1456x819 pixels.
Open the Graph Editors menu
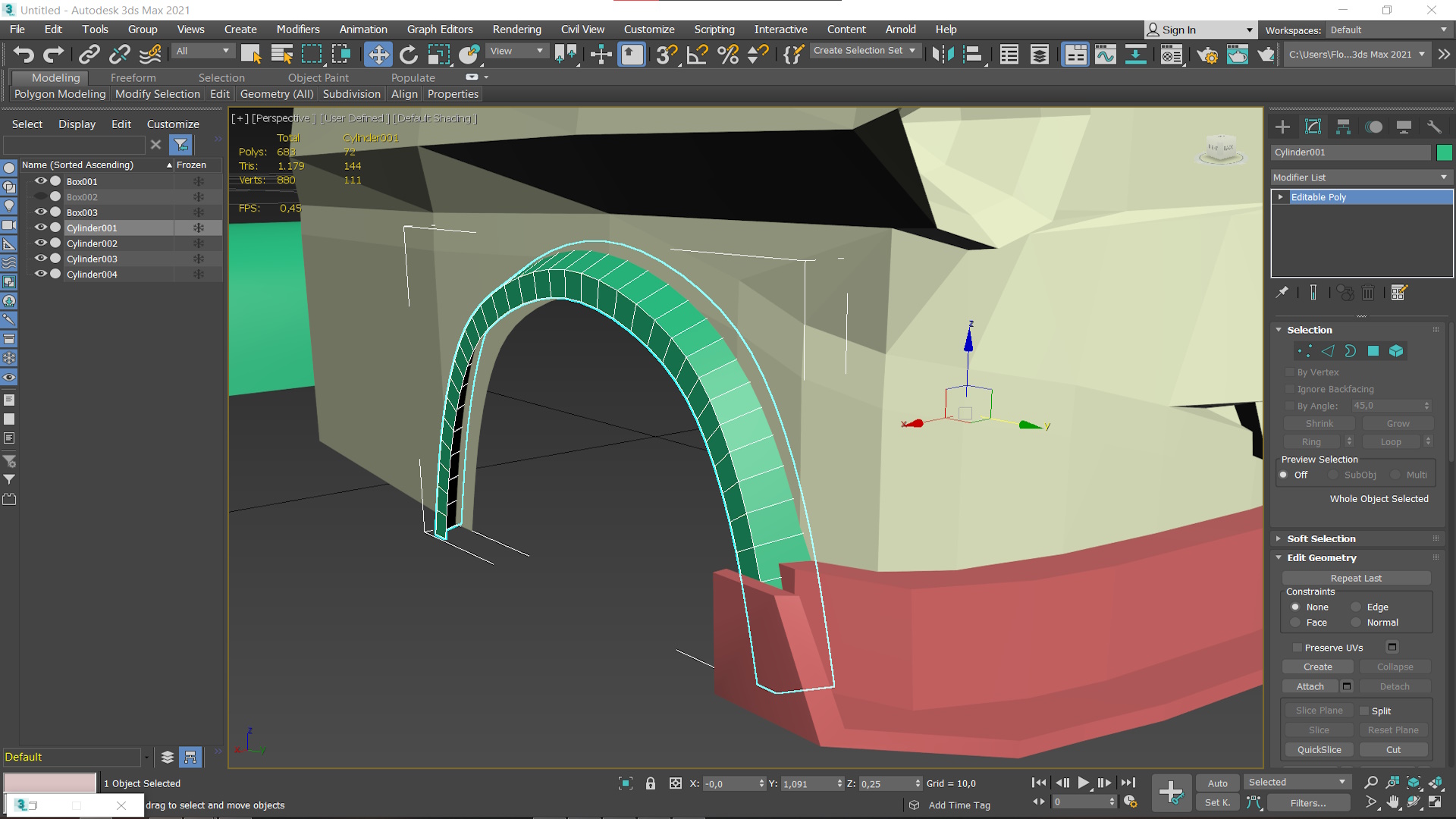pyautogui.click(x=439, y=29)
